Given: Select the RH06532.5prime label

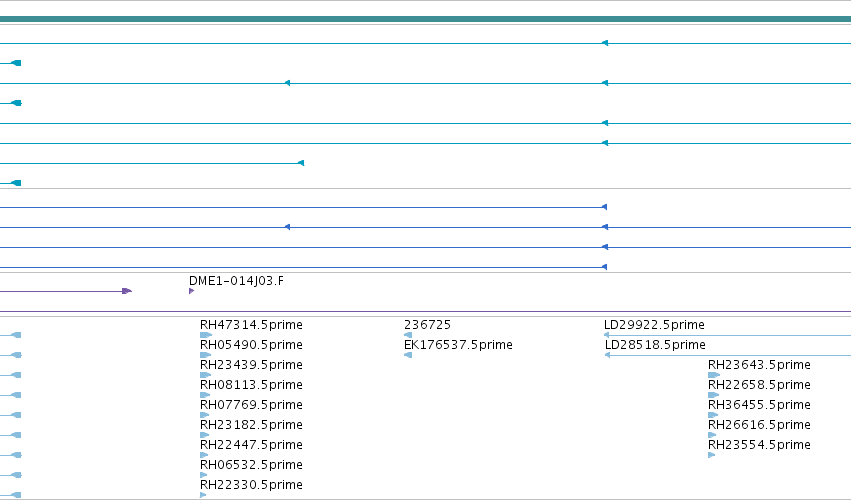Looking at the screenshot, I should 251,465.
